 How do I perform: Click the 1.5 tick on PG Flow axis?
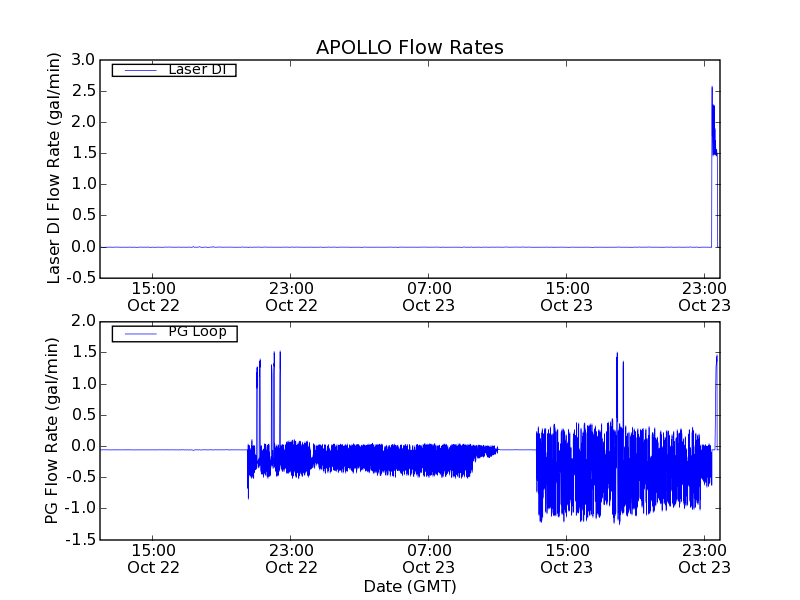click(x=83, y=352)
